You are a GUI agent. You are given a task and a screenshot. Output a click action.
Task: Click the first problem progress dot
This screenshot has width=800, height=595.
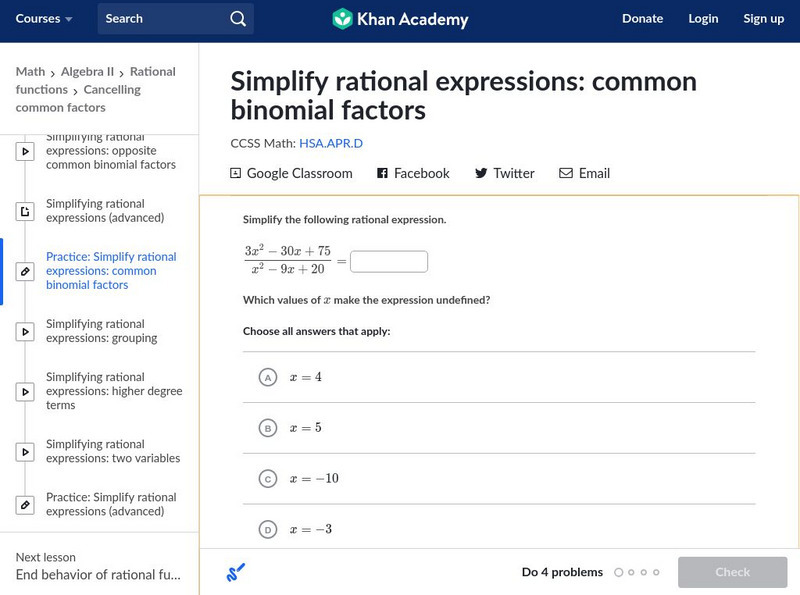point(619,573)
